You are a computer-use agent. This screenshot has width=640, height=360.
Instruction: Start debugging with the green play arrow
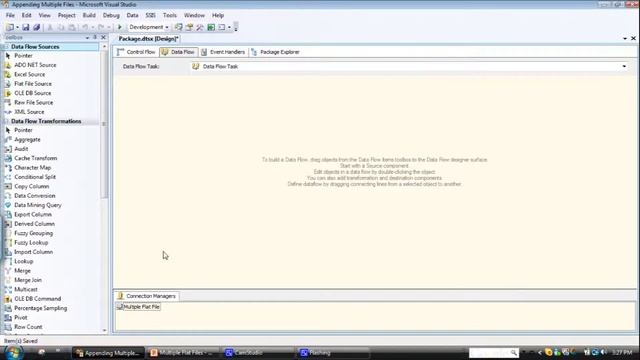tap(120, 27)
